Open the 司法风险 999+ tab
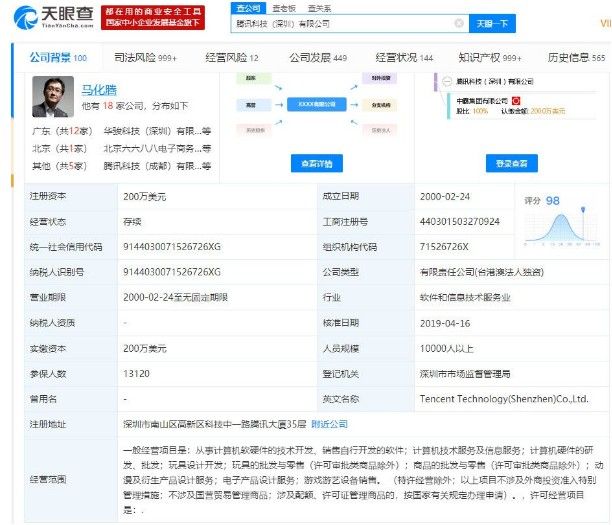Screen dimensions: 612x525 click(145, 58)
